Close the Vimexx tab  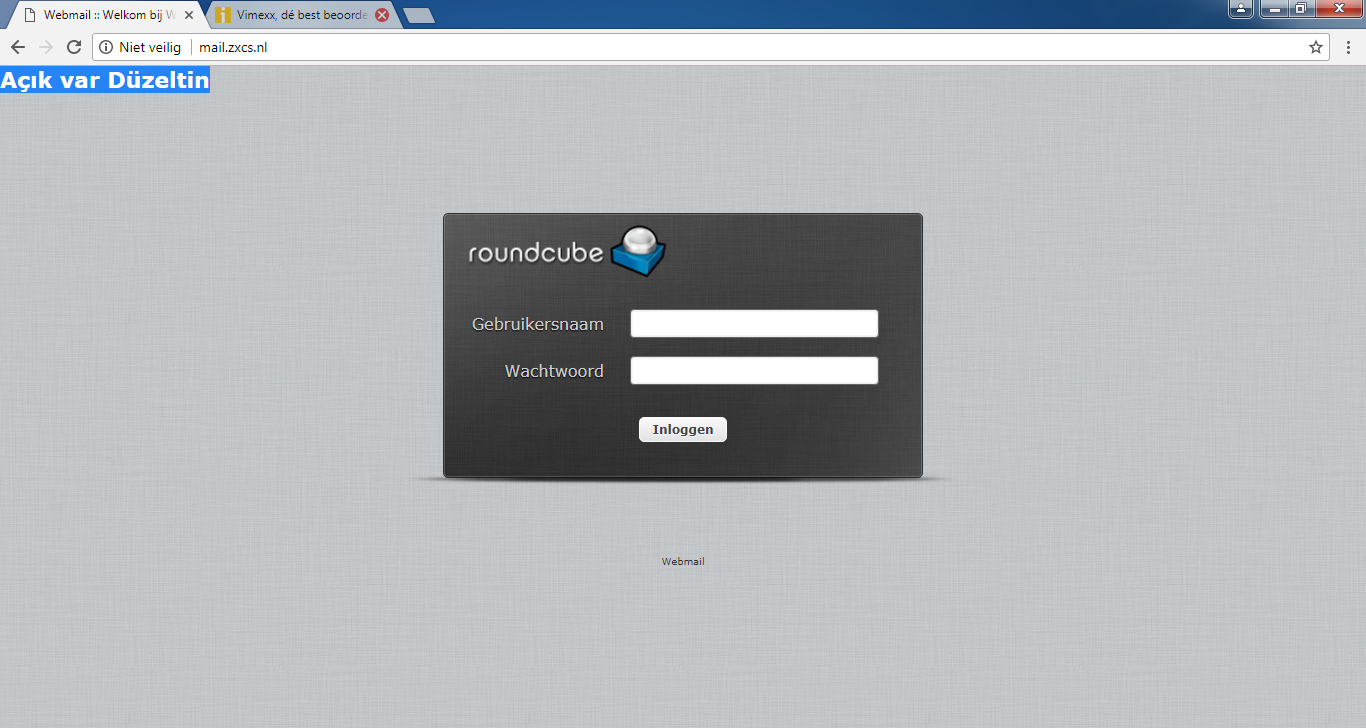pyautogui.click(x=382, y=15)
